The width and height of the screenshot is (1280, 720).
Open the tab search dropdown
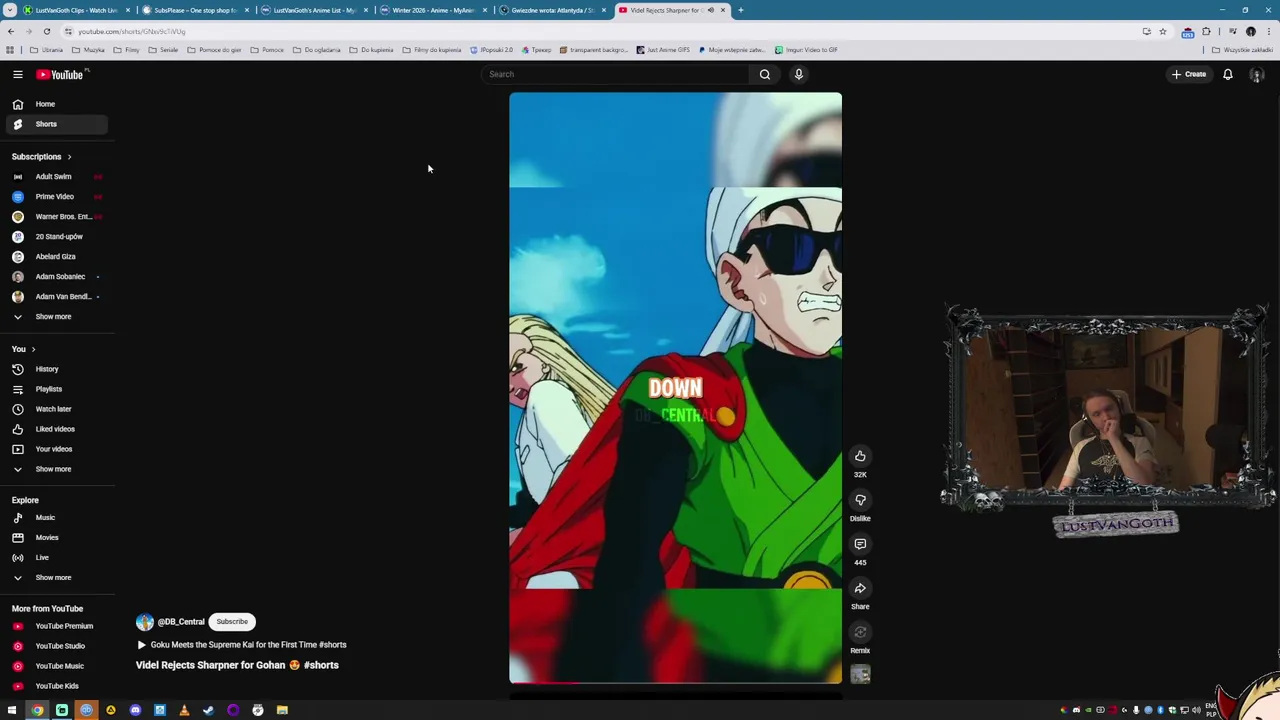coord(9,10)
